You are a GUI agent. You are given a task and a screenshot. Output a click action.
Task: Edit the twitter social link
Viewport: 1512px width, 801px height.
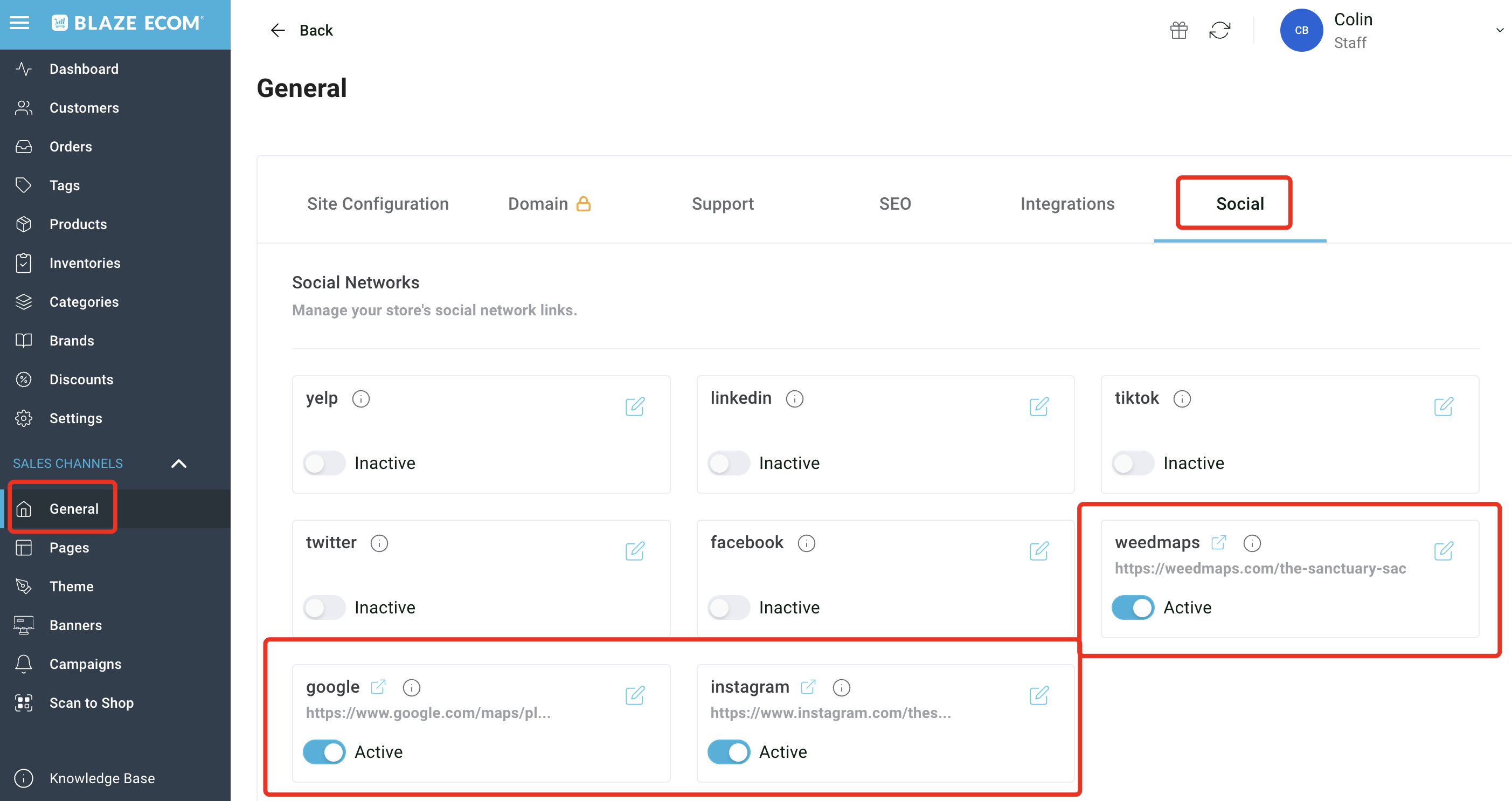click(x=635, y=551)
